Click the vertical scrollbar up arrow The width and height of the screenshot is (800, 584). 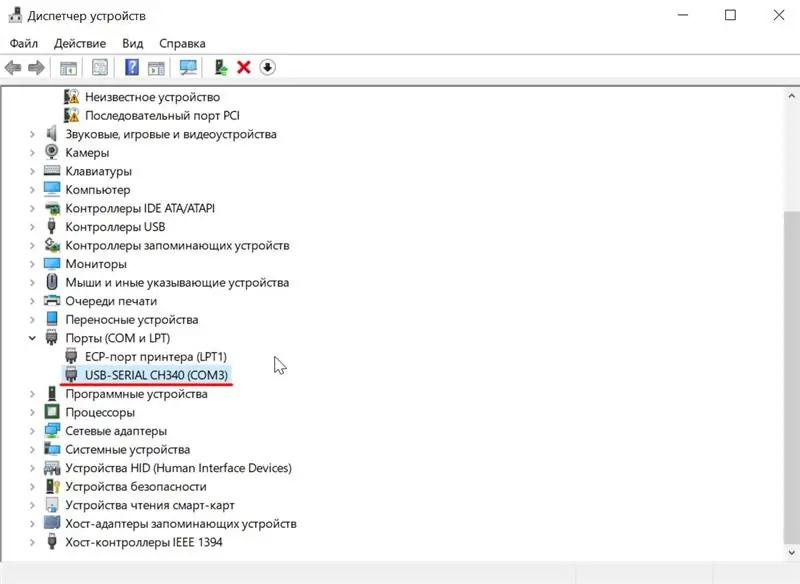[791, 96]
